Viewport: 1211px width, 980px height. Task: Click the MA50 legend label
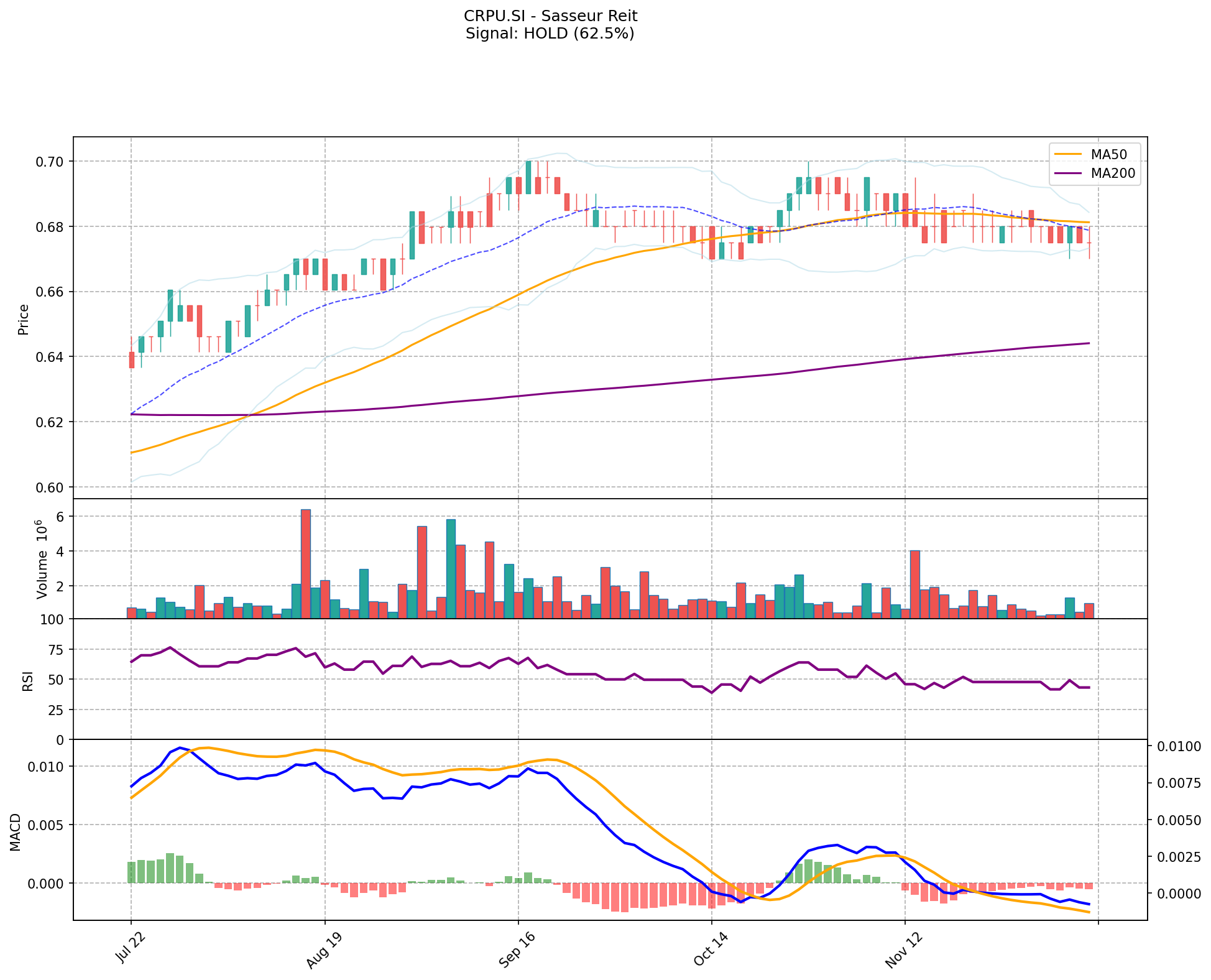1108,154
